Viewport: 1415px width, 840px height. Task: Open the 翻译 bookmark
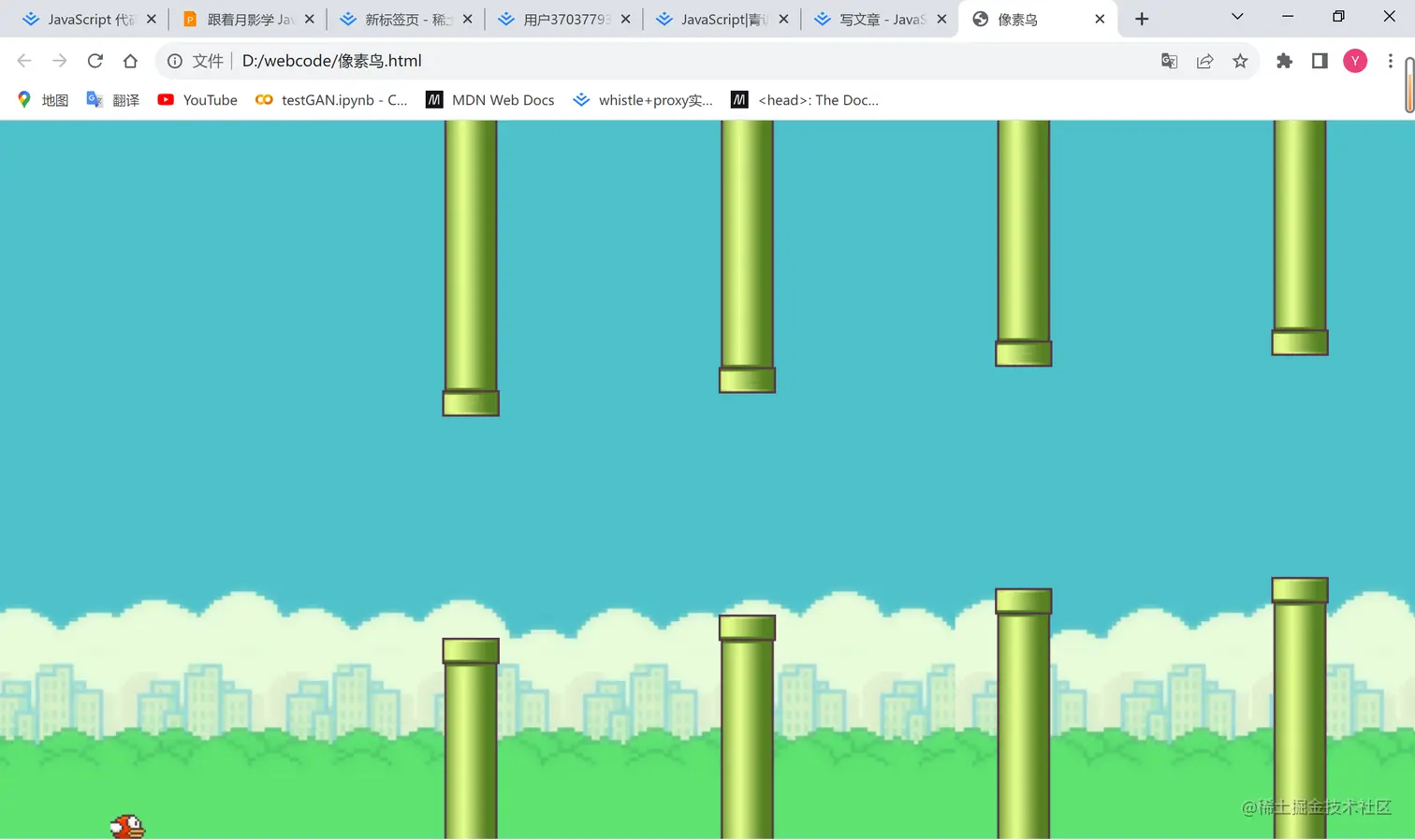click(x=112, y=100)
